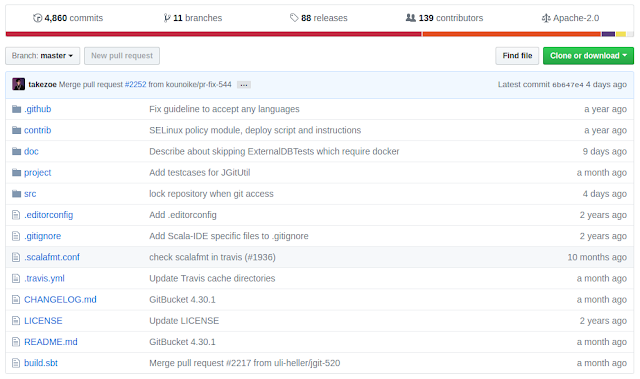Open the doc folder
Screen dimensions: 640x379
[31, 151]
